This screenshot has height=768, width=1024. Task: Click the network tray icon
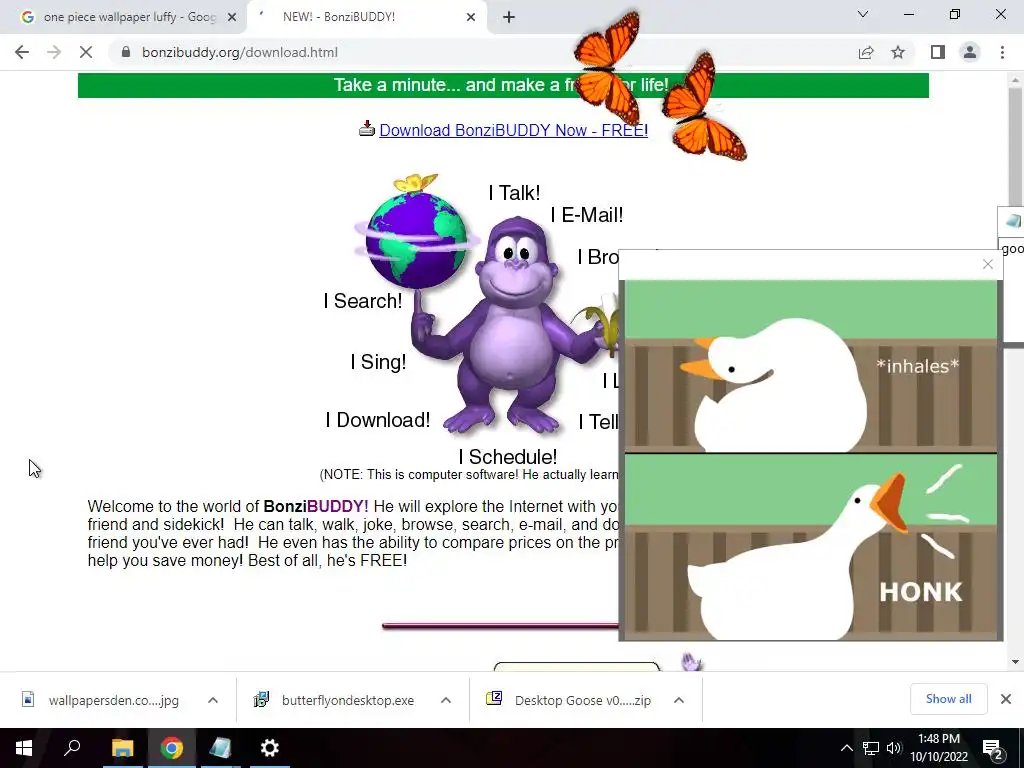click(x=871, y=748)
